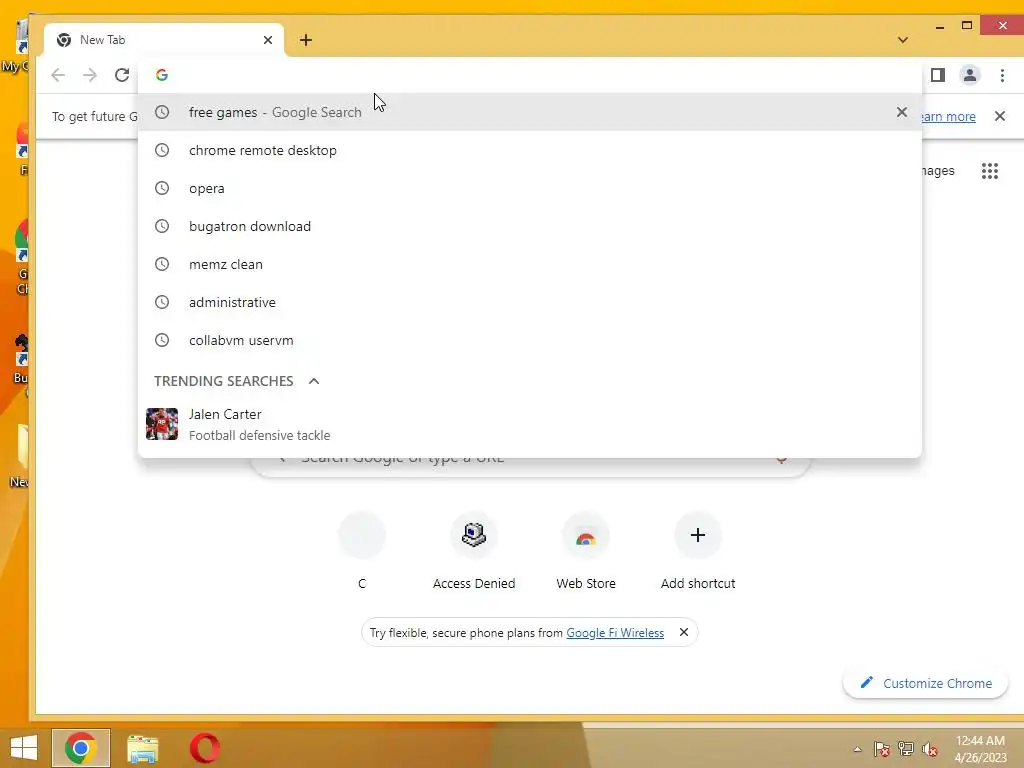Image resolution: width=1024 pixels, height=768 pixels.
Task: Open the C shortcut tile
Action: tap(362, 552)
